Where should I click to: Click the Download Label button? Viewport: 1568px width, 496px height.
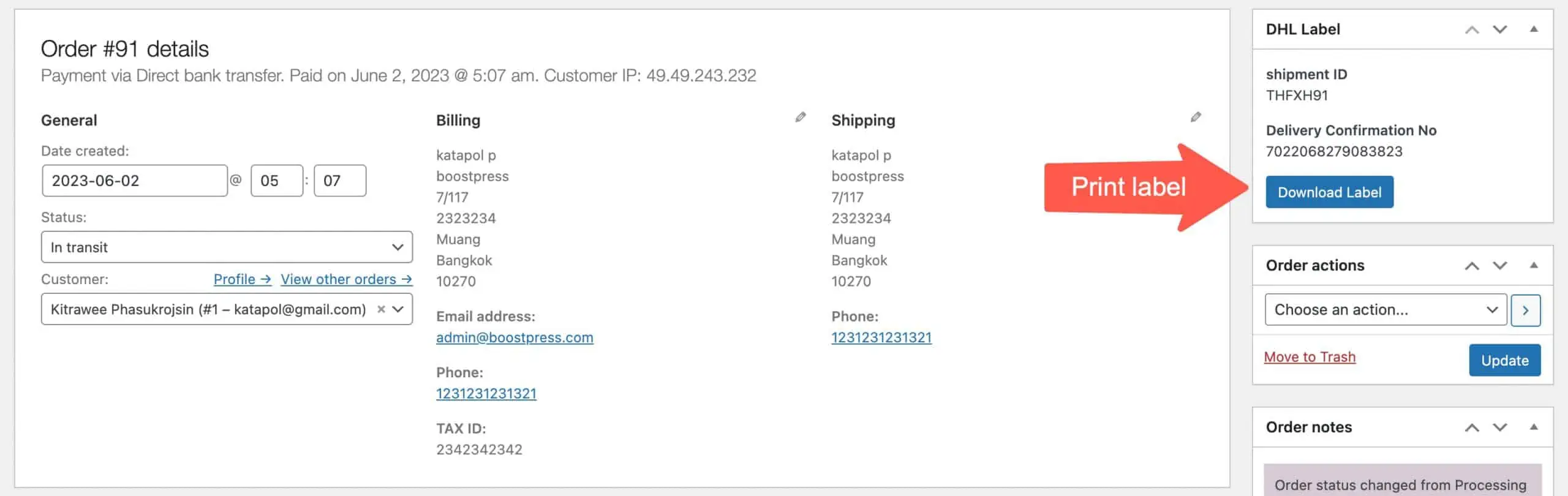click(x=1329, y=192)
